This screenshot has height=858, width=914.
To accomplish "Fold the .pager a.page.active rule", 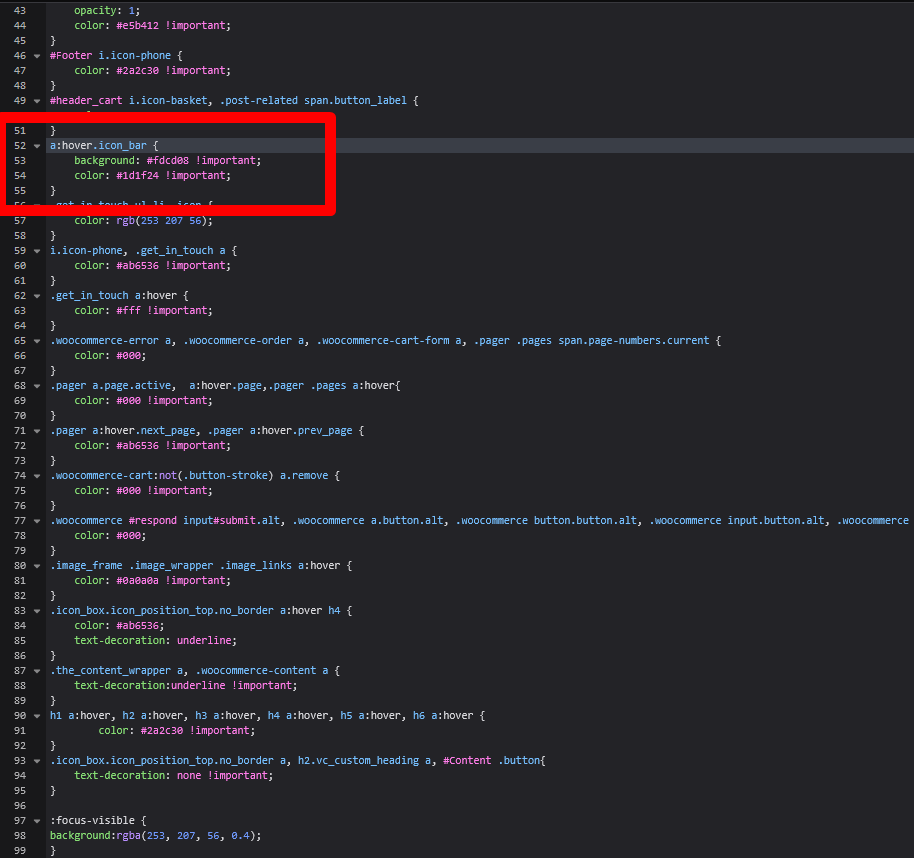I will [37, 385].
